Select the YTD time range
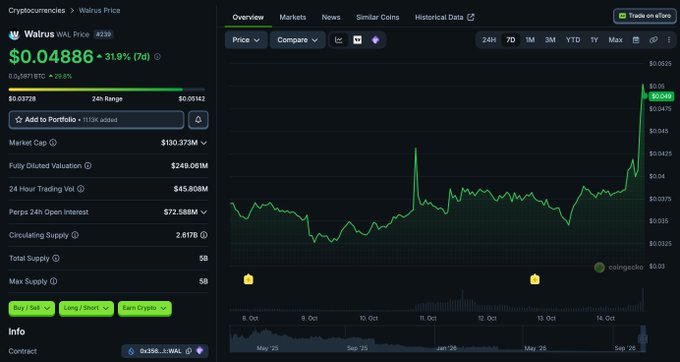The width and height of the screenshot is (680, 362). 573,40
